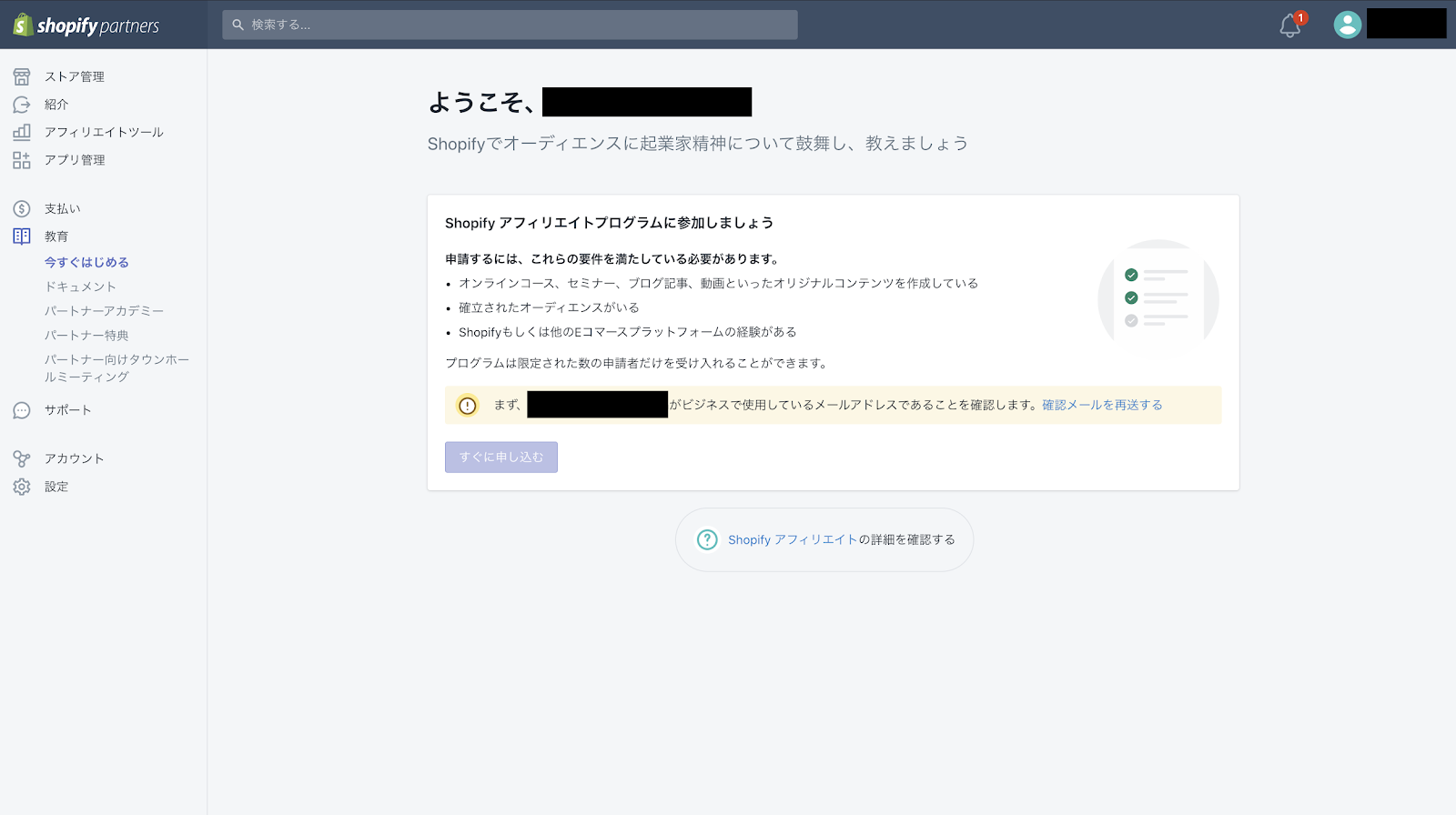Open パートナーアカデミー submenu item
The image size is (1456, 815).
click(105, 311)
